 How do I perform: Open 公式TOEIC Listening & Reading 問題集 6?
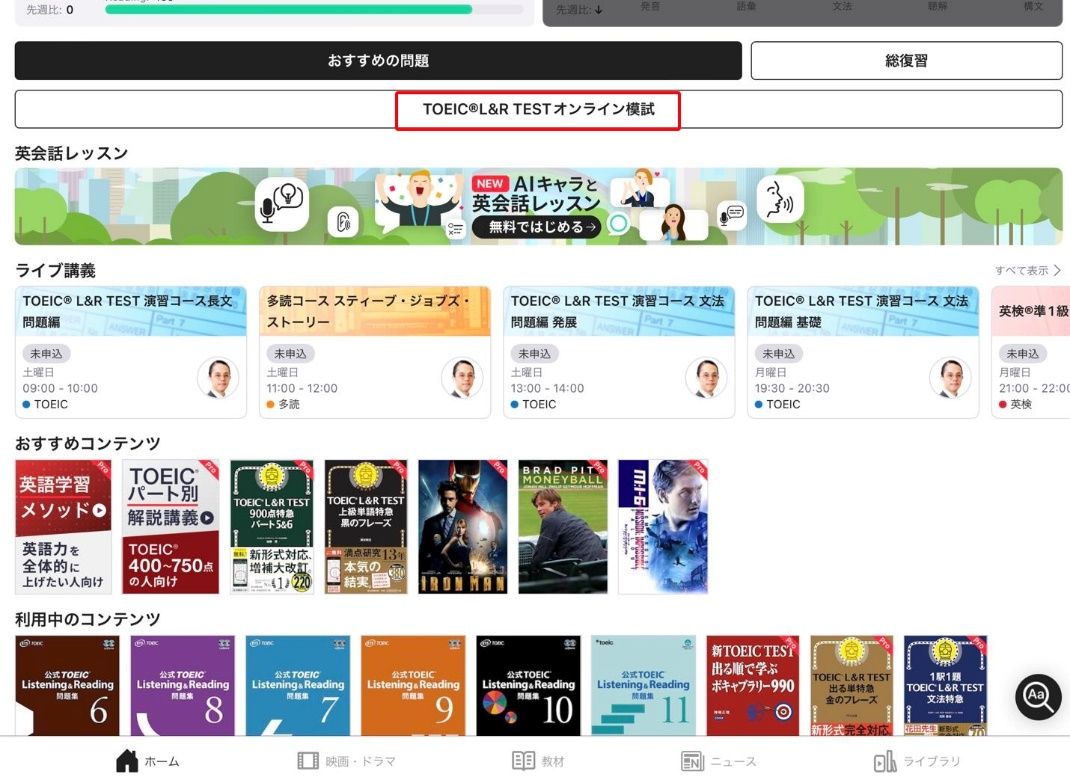point(67,685)
